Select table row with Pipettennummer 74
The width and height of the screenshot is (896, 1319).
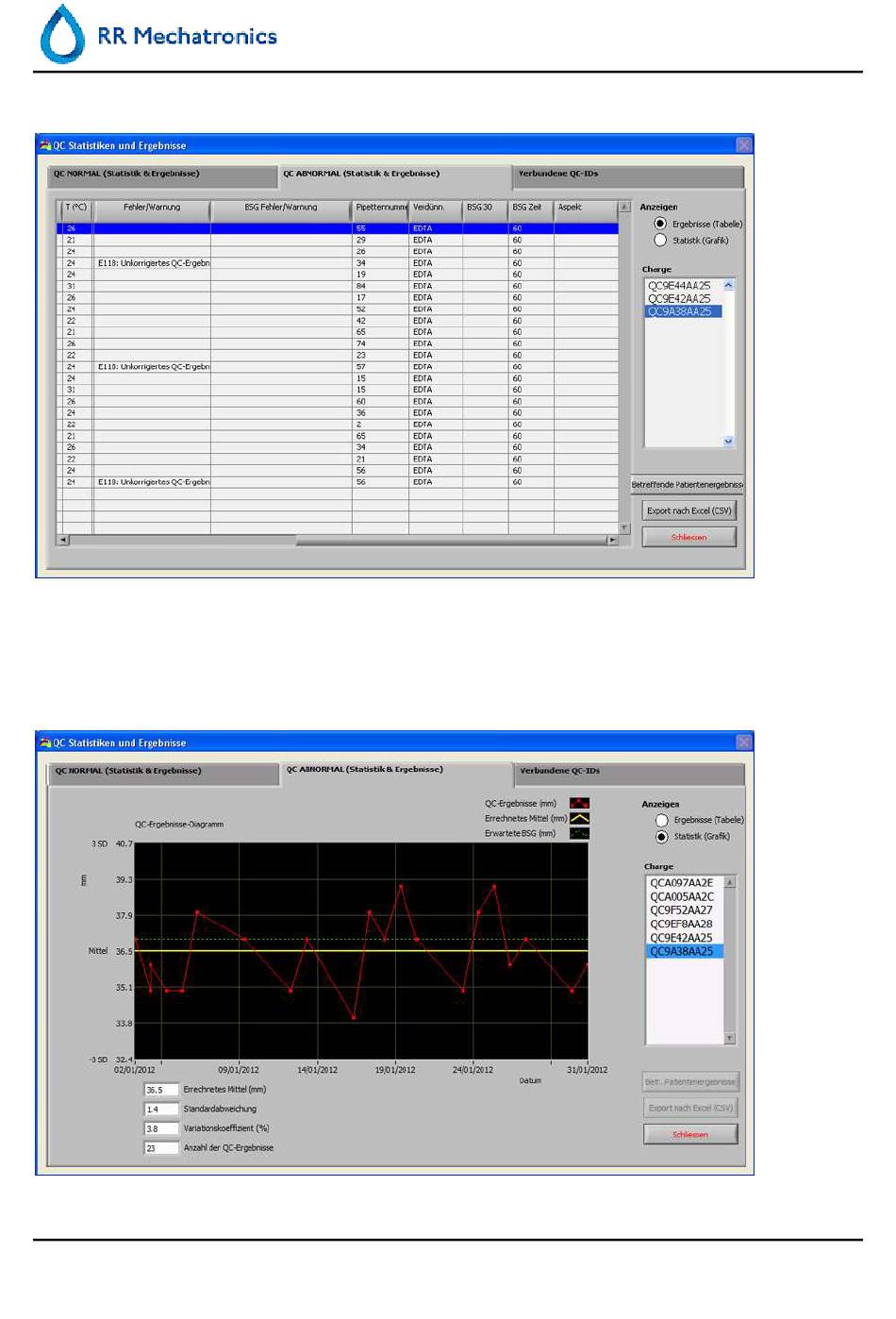tap(339, 344)
